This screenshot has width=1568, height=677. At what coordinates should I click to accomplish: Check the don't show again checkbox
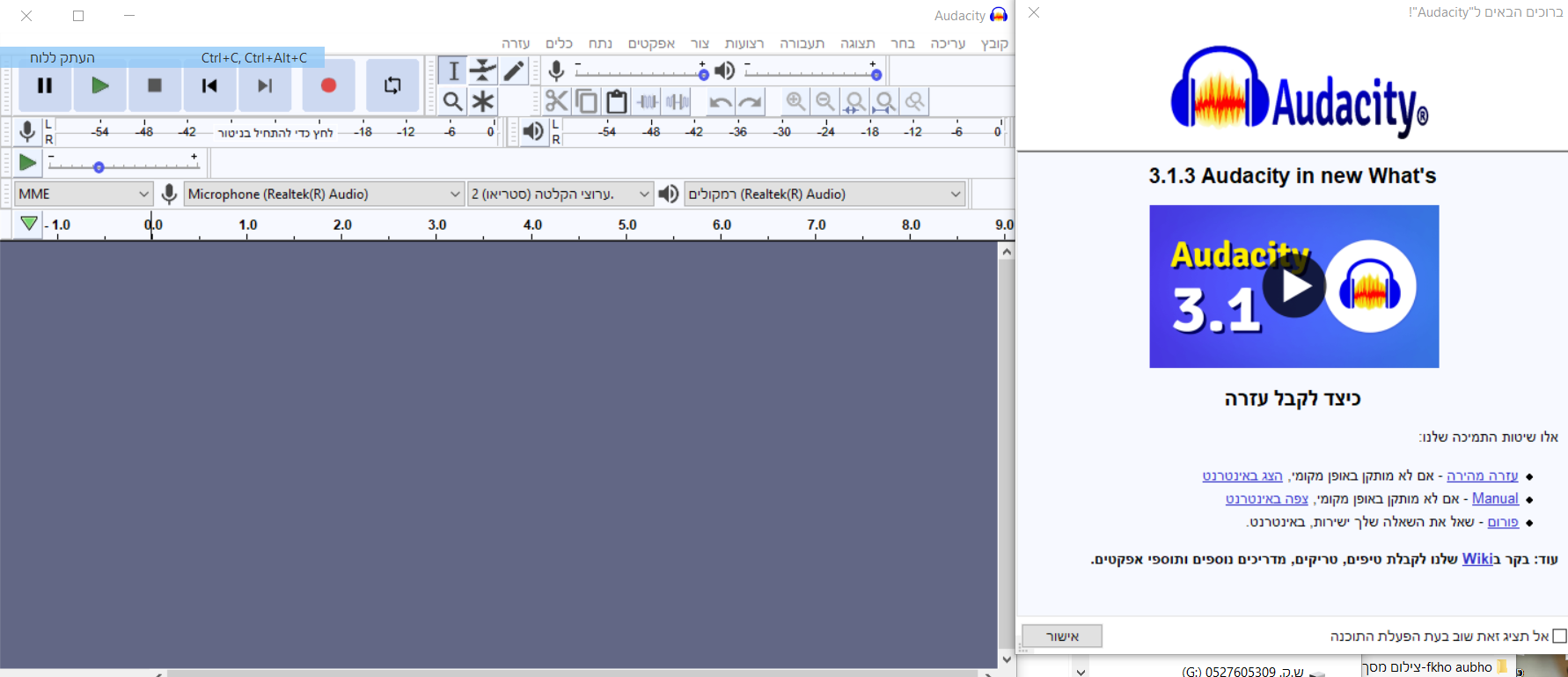[x=1559, y=636]
